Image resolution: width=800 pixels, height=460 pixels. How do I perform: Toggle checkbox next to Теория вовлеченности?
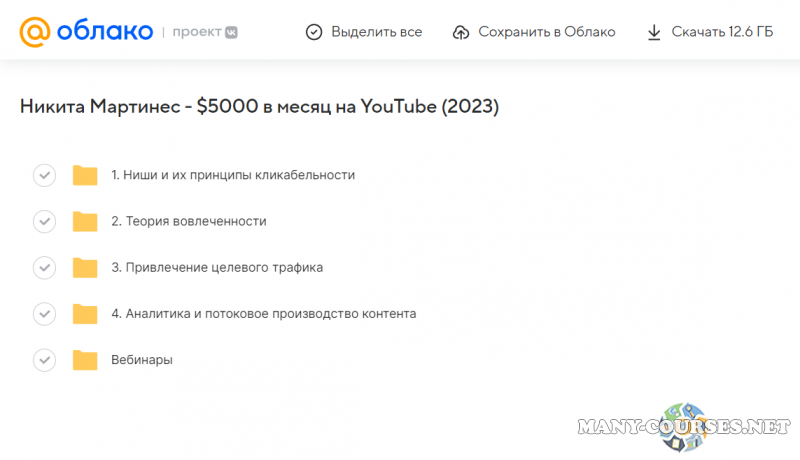(x=44, y=222)
